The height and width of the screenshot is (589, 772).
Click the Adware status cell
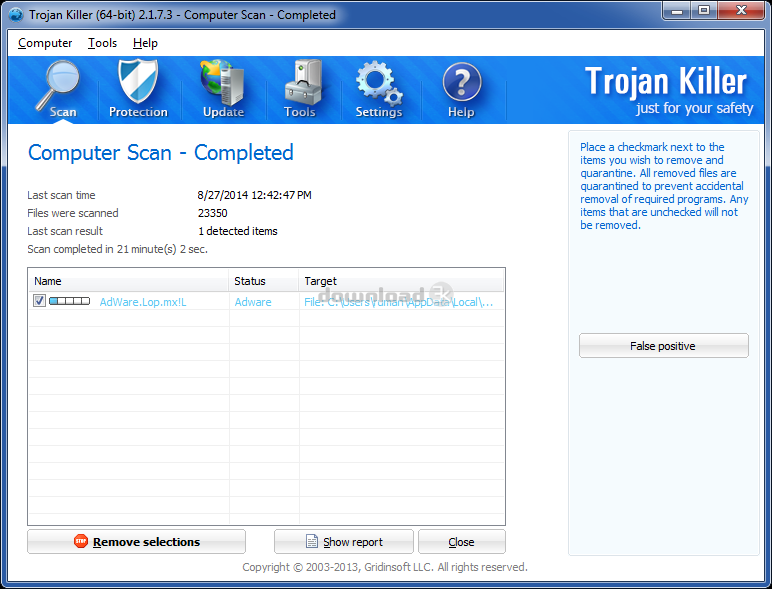pos(253,302)
